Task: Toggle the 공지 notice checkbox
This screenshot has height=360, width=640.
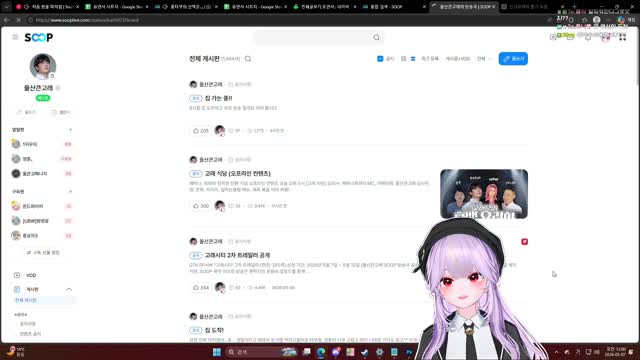Action: [380, 59]
